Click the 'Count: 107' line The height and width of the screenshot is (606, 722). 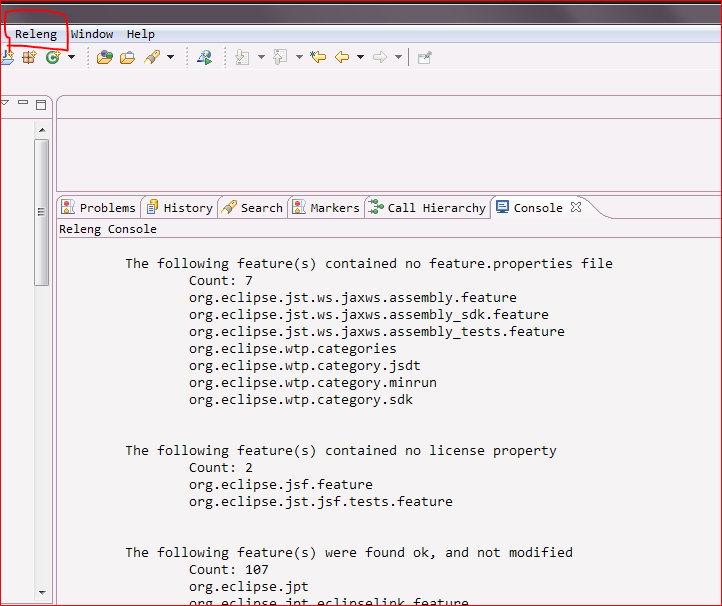[x=228, y=570]
